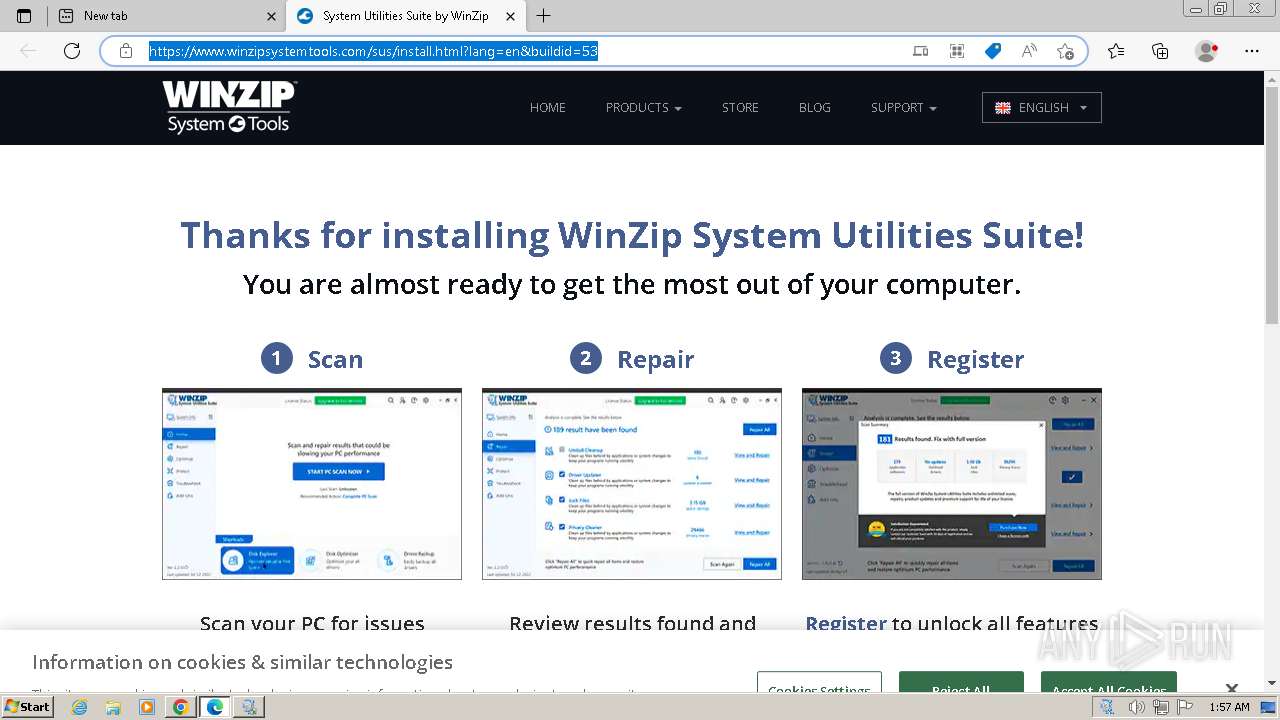The width and height of the screenshot is (1280, 720).
Task: Click the cast-to-device icon in the address bar
Action: [x=921, y=51]
